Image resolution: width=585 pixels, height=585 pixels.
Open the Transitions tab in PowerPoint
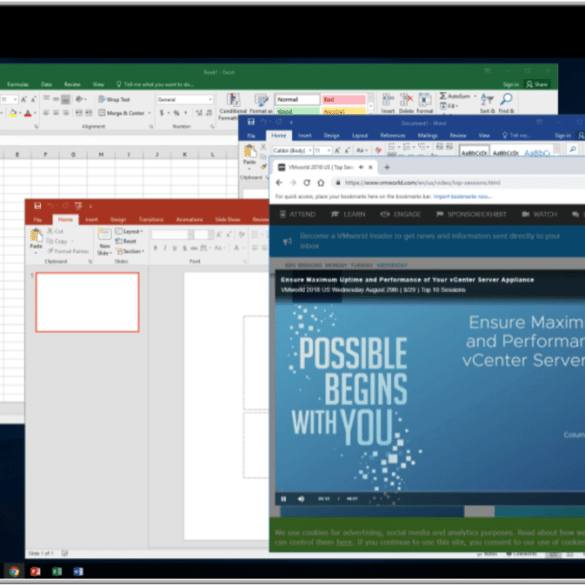pos(151,219)
